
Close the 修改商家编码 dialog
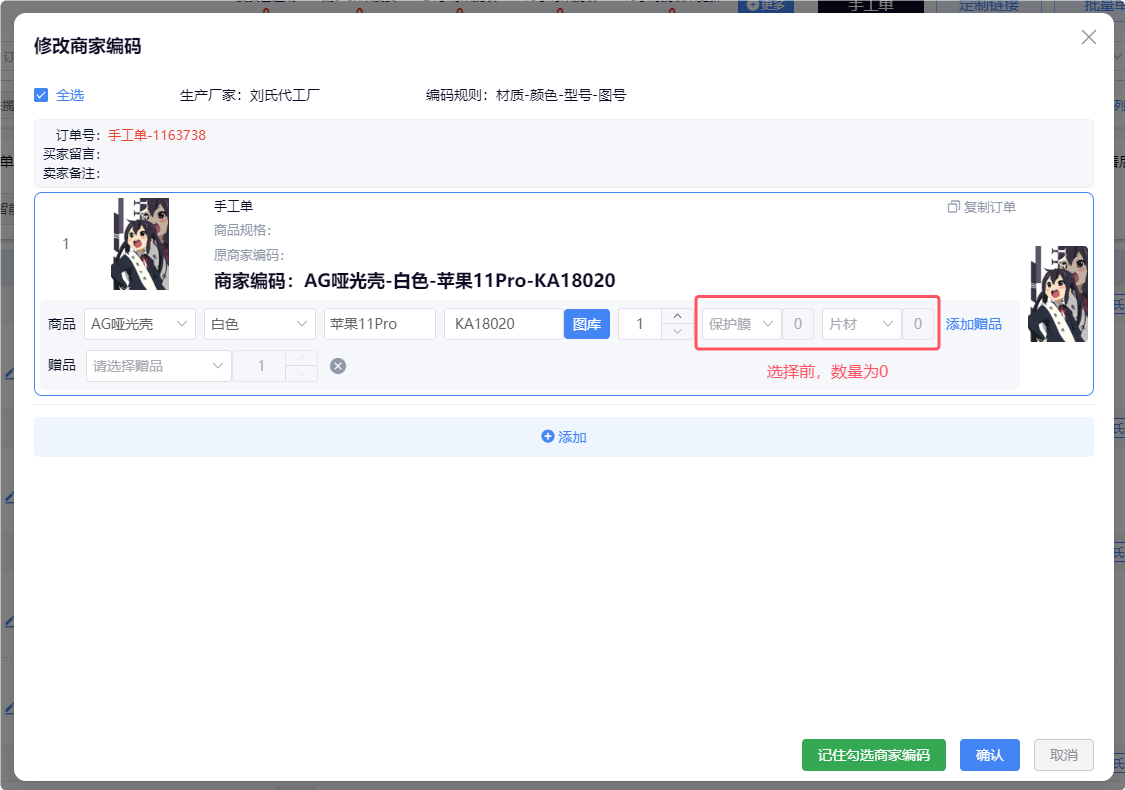1089,37
